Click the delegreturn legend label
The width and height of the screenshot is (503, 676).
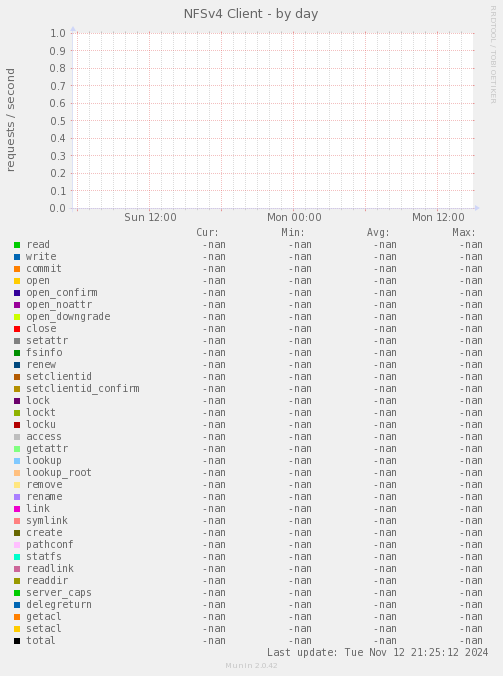pos(59,605)
